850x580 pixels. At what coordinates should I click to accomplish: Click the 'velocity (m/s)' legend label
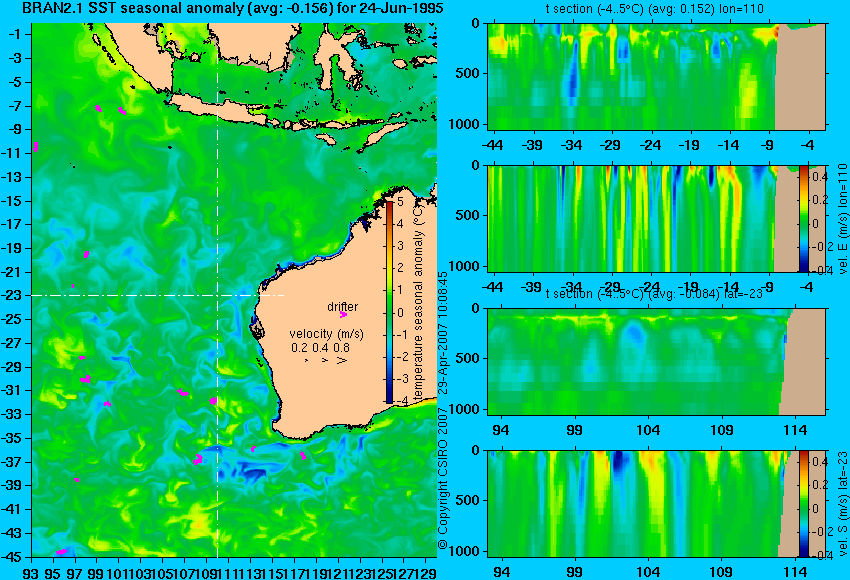[326, 333]
